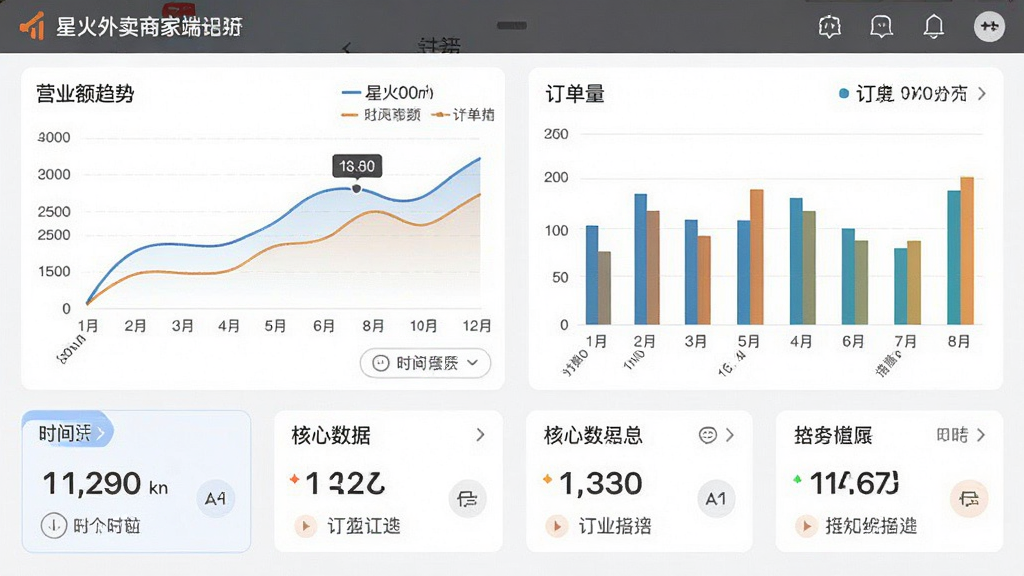Click the red trend marker on second card
Image resolution: width=1024 pixels, height=576 pixels.
click(295, 479)
